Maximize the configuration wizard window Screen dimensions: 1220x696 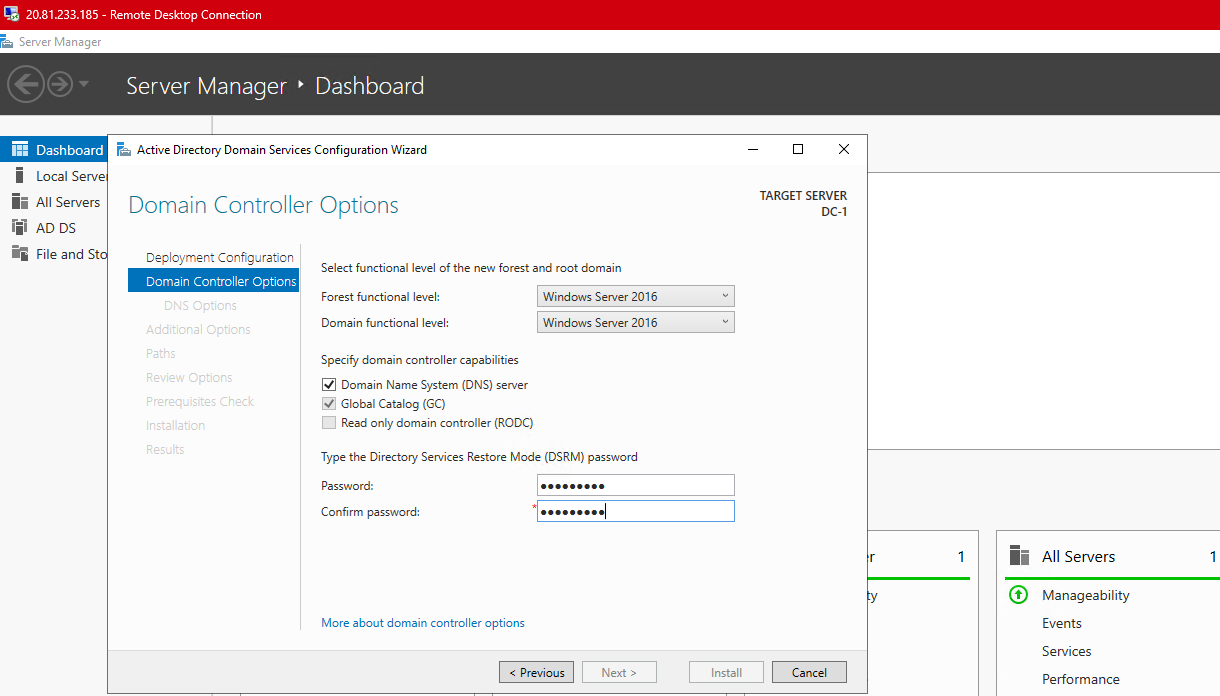798,150
